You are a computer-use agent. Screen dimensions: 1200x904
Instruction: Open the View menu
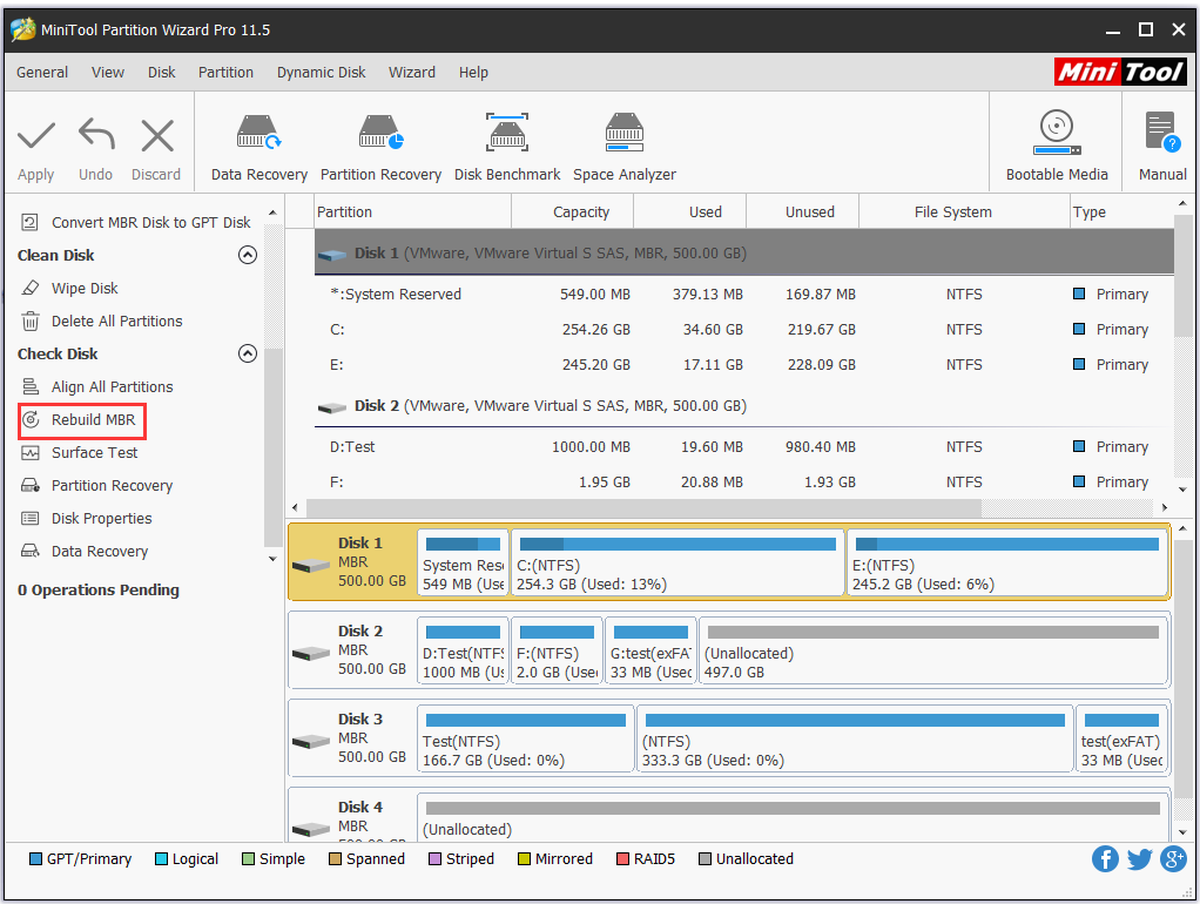(x=108, y=72)
